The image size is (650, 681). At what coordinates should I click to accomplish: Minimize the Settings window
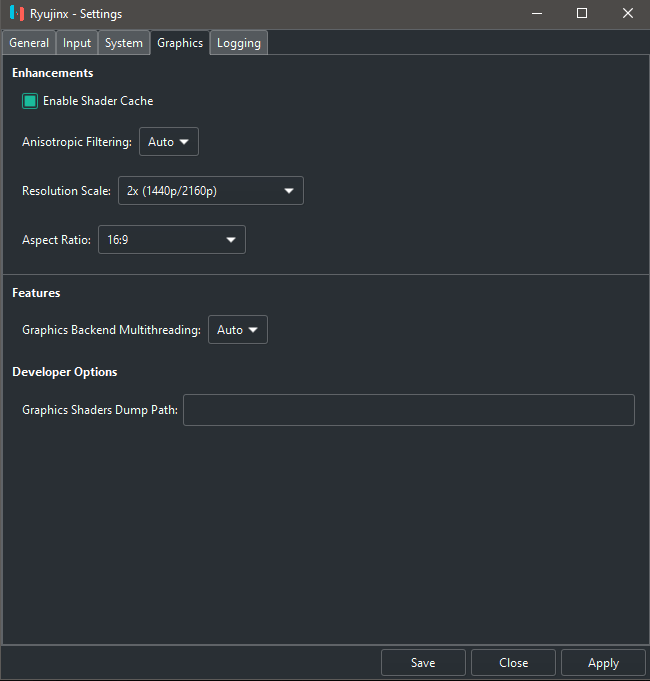(537, 13)
